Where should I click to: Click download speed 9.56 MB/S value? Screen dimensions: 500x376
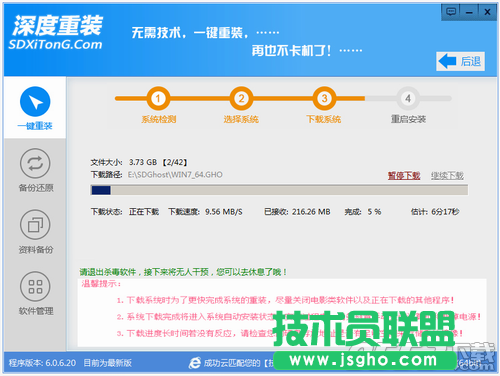224,212
